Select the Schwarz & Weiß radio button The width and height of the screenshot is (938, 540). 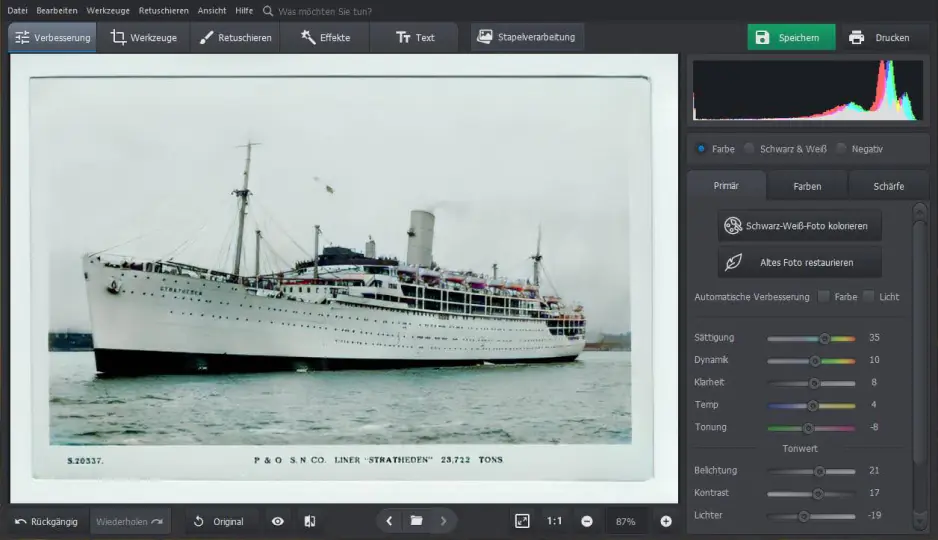click(x=749, y=149)
